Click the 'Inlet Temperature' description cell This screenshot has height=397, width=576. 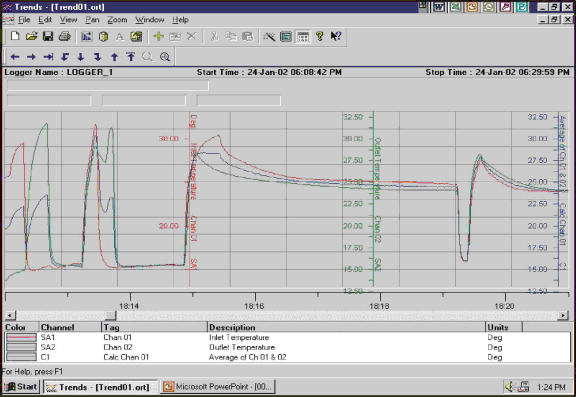click(239, 337)
